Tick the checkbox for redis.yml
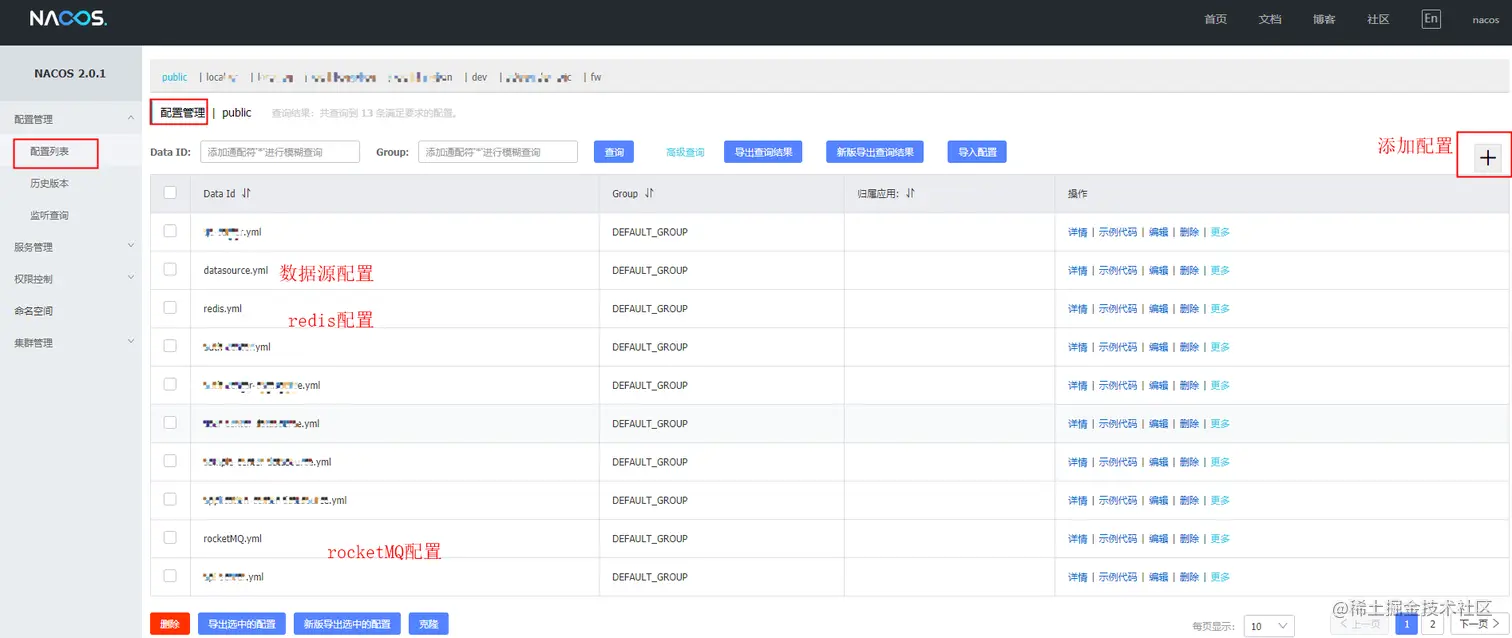Image resolution: width=1512 pixels, height=638 pixels. [x=170, y=308]
